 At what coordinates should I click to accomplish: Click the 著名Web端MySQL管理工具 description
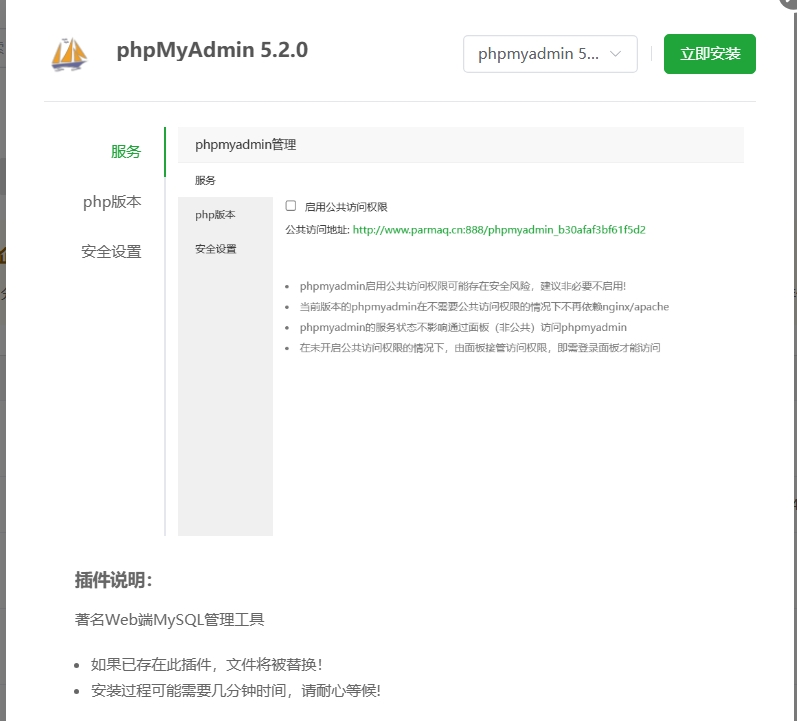coord(169,620)
